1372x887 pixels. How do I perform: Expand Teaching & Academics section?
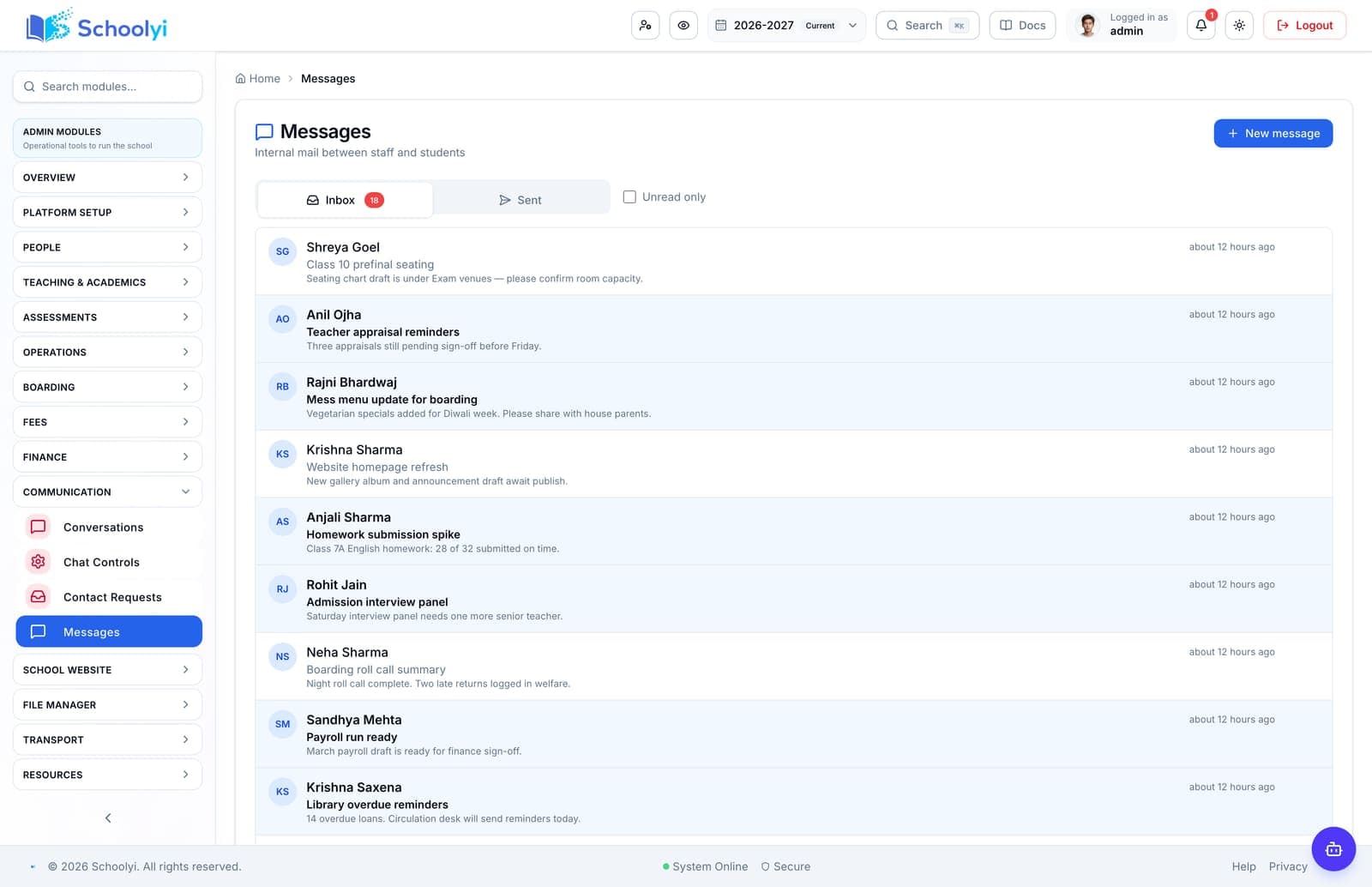pyautogui.click(x=107, y=282)
